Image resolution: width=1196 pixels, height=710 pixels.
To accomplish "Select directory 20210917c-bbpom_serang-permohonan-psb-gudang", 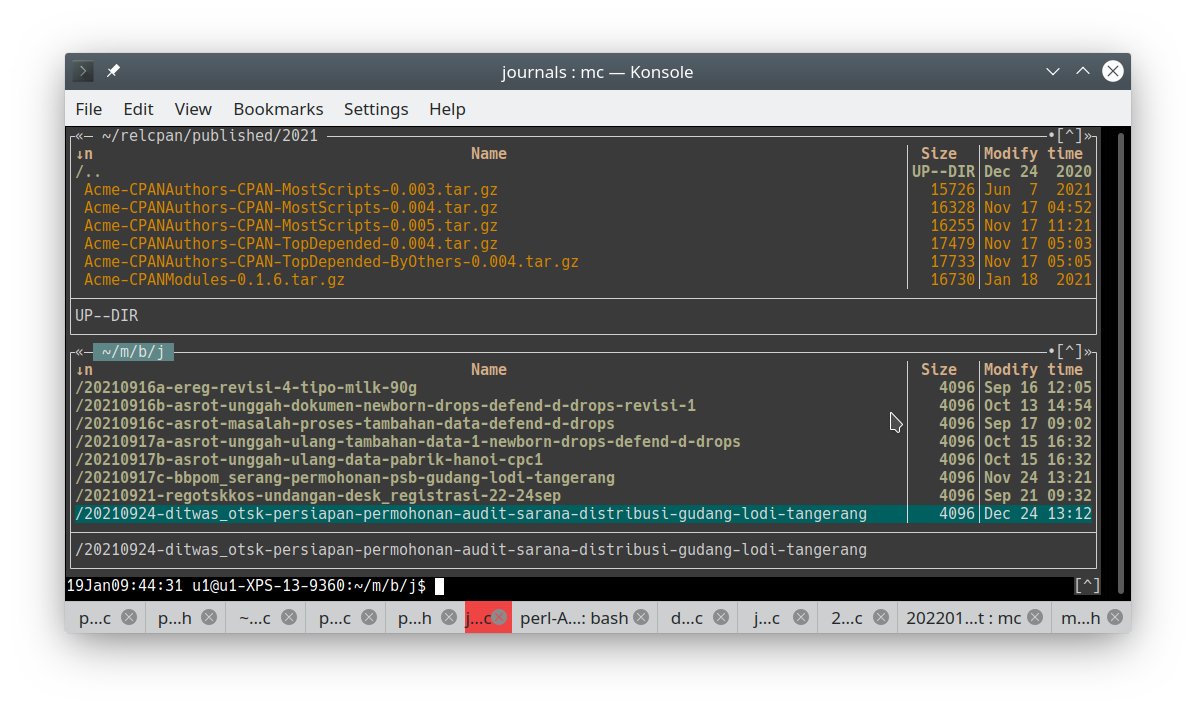I will point(345,478).
